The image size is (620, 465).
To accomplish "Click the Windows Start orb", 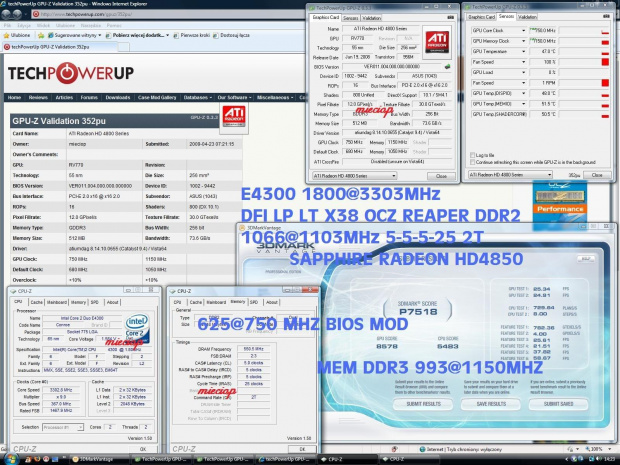I will pos(10,459).
